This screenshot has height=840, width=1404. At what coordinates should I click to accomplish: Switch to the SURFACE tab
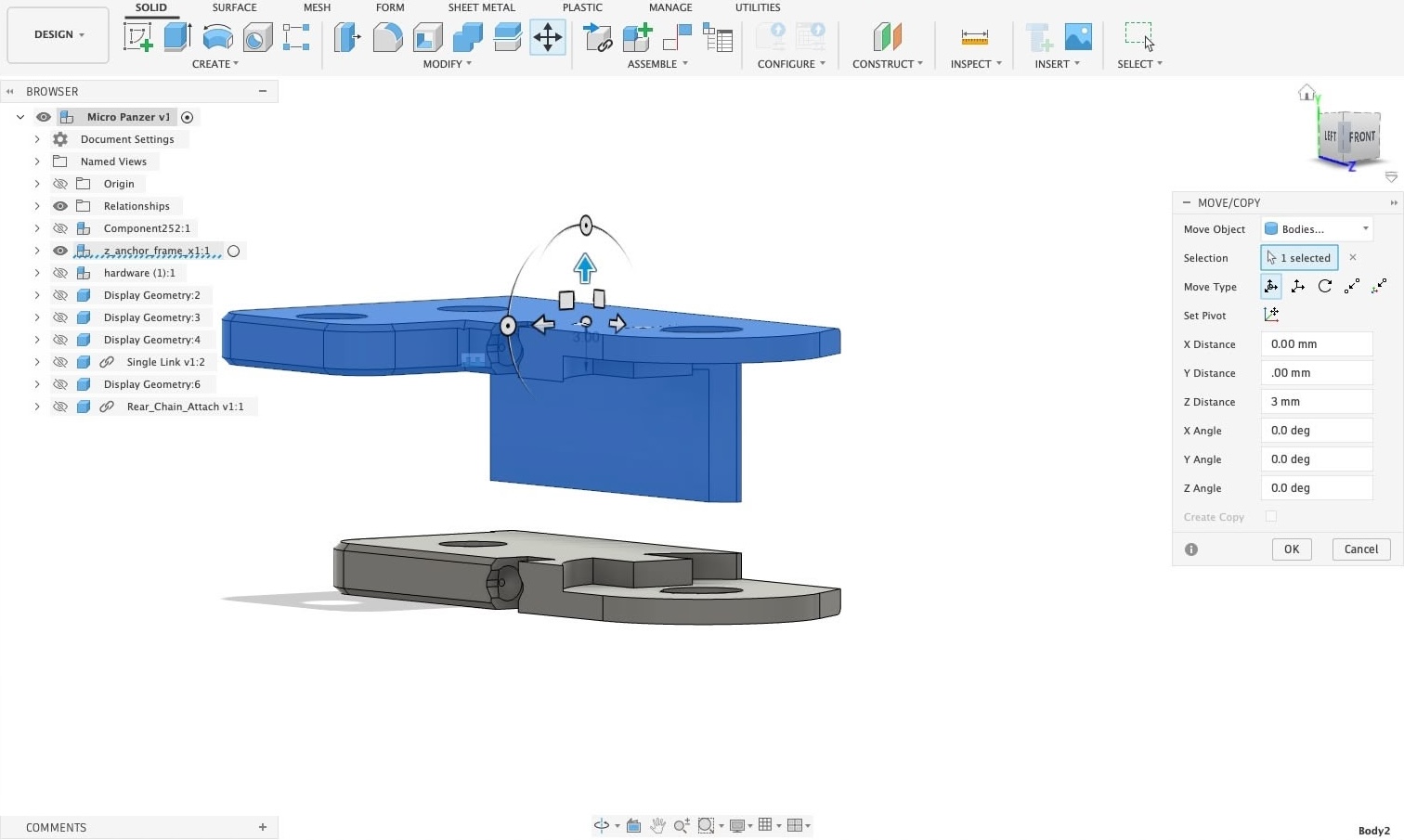234,7
